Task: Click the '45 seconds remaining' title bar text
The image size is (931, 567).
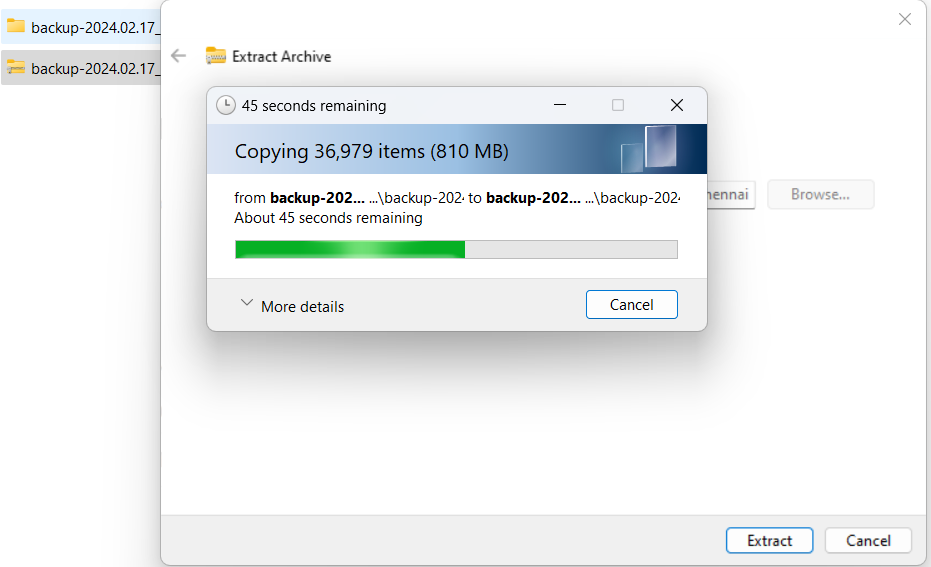Action: (314, 106)
